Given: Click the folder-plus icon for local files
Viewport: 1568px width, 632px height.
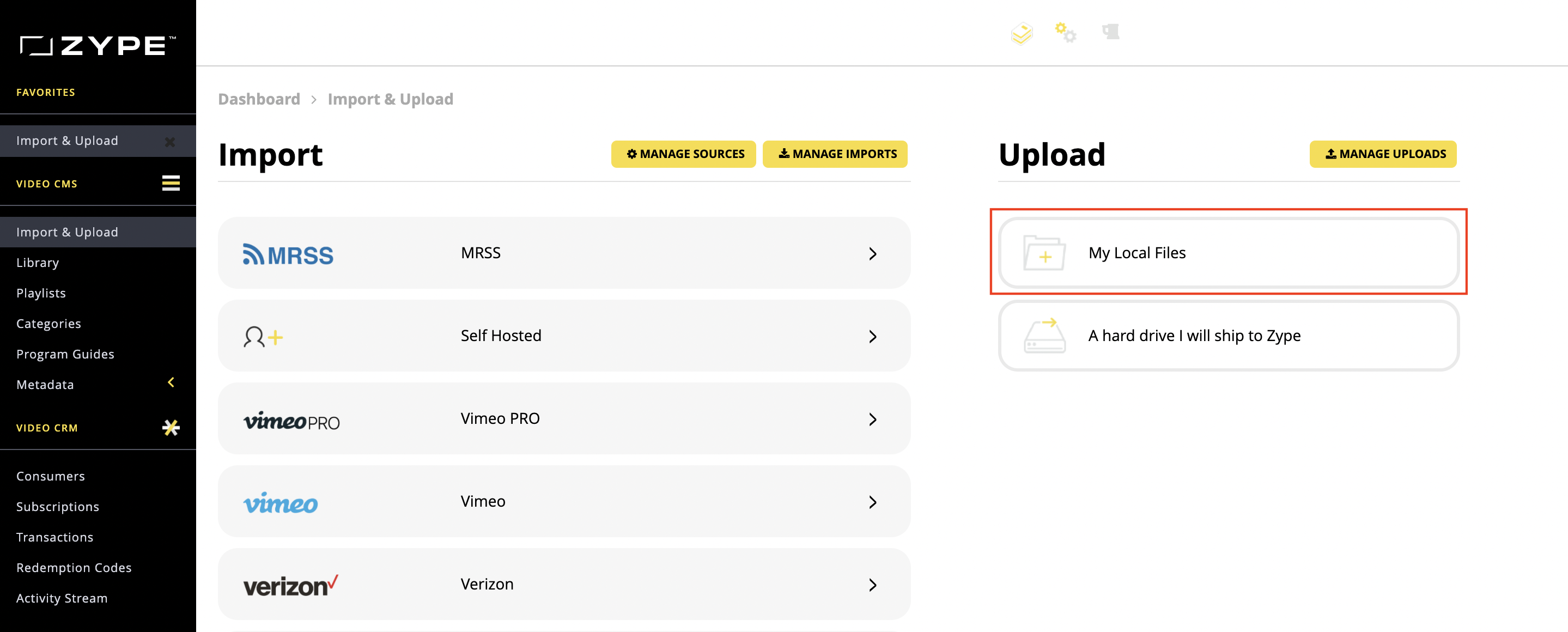Looking at the screenshot, I should [1044, 253].
